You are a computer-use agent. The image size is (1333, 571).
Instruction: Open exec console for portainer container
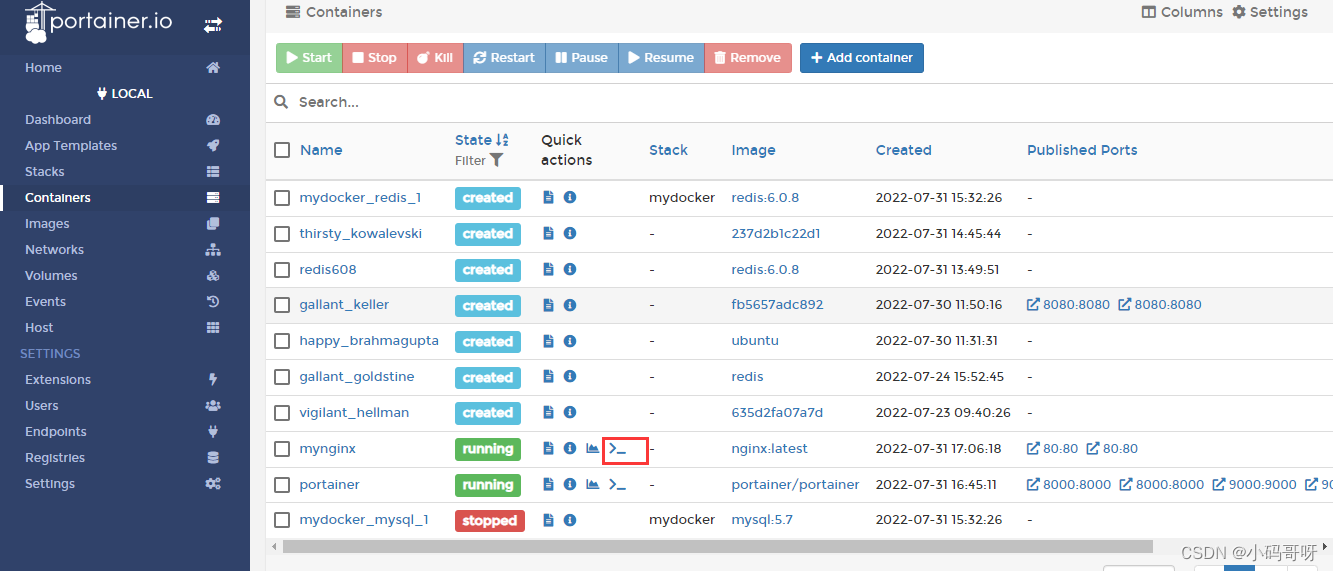618,485
